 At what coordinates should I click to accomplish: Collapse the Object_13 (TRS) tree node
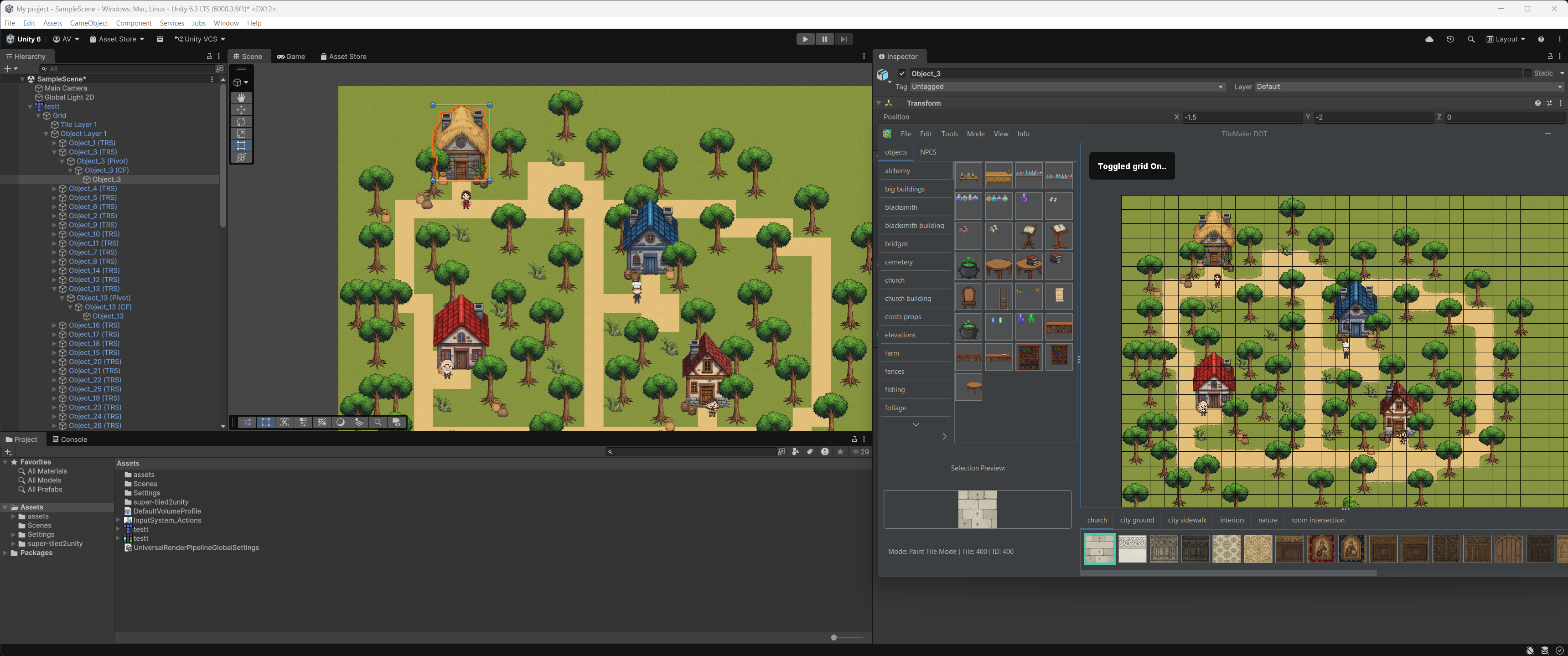54,289
